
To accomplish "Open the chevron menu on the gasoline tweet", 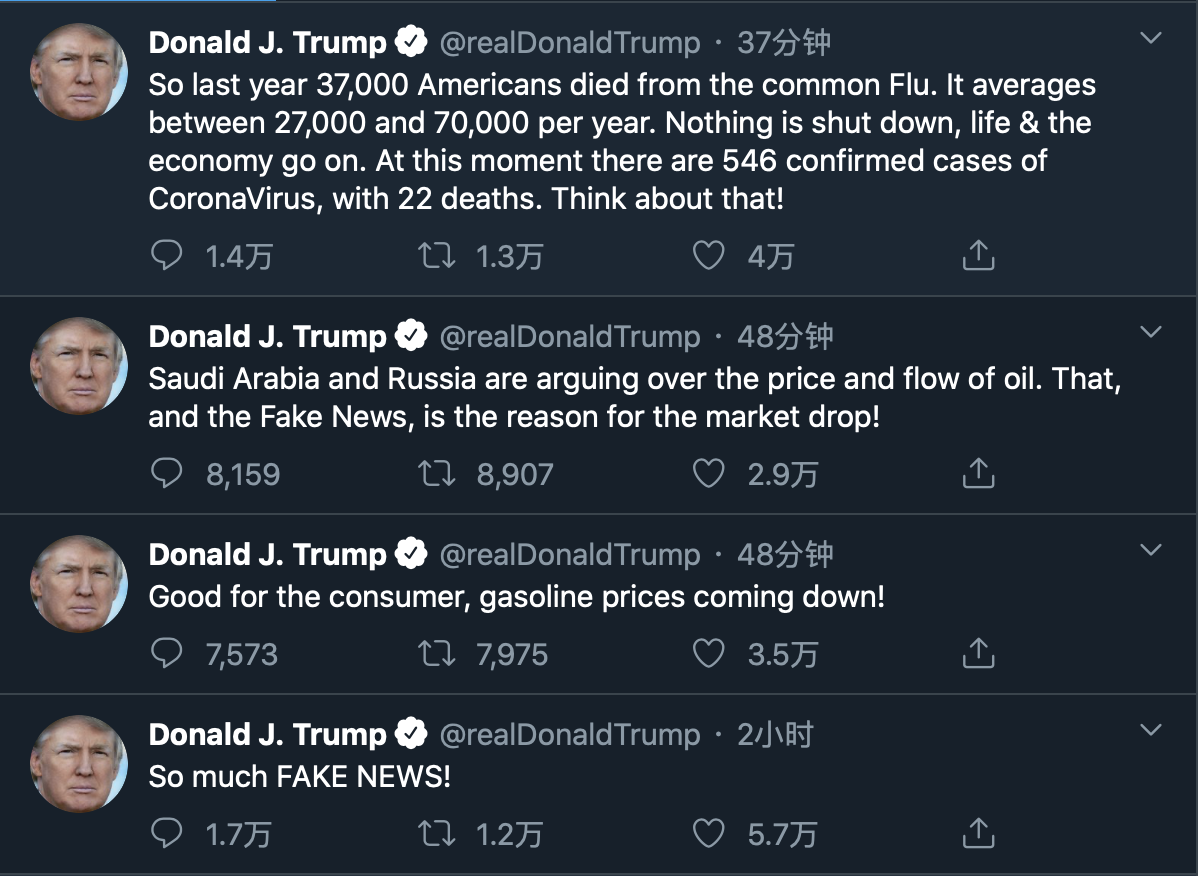I will 1151,550.
